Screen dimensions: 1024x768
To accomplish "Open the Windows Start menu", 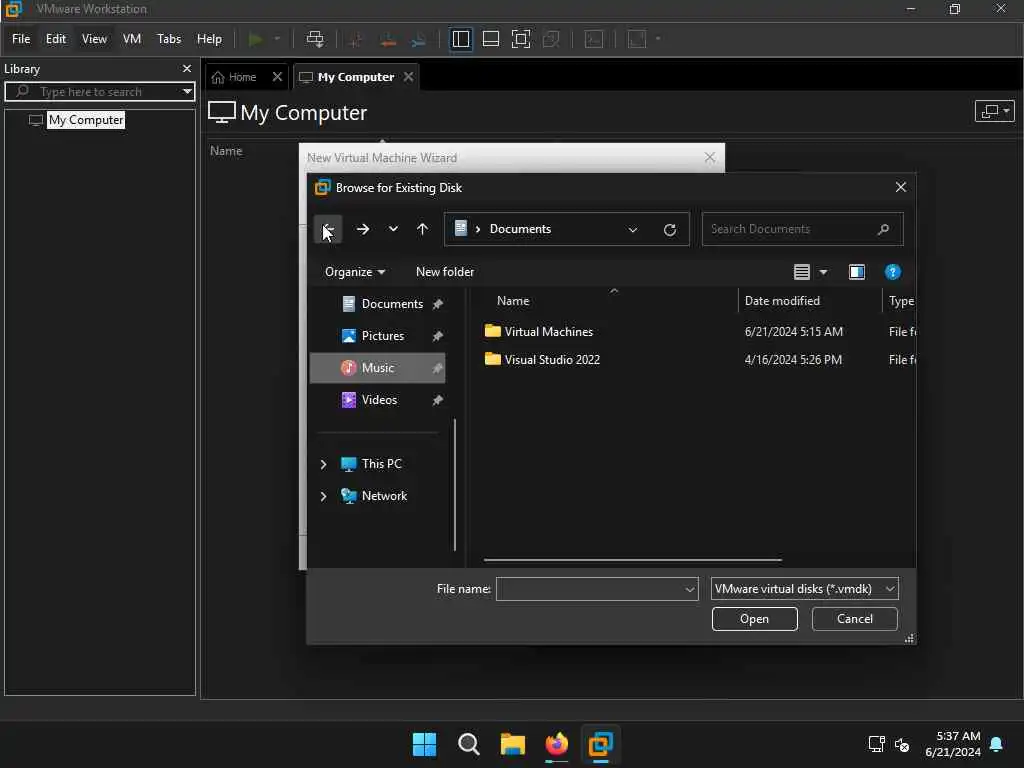I will (424, 744).
